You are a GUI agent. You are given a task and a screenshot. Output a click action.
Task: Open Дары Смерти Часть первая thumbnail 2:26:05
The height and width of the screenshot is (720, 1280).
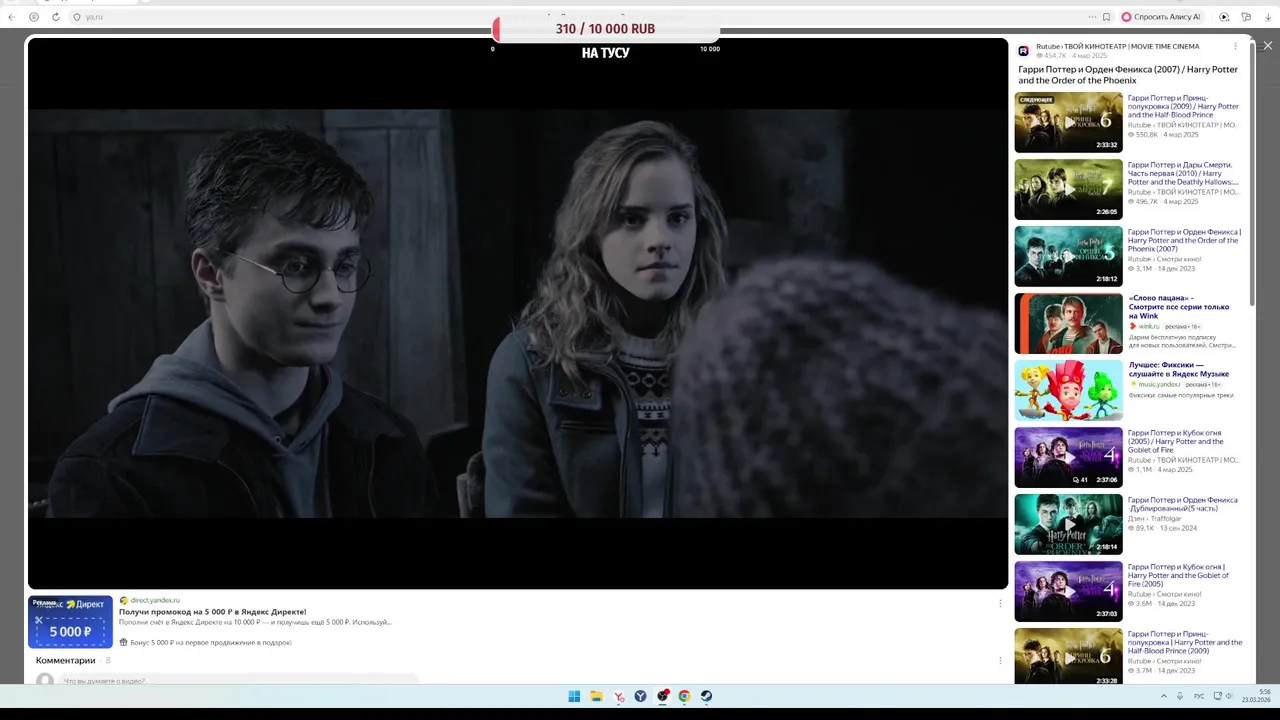point(1068,189)
